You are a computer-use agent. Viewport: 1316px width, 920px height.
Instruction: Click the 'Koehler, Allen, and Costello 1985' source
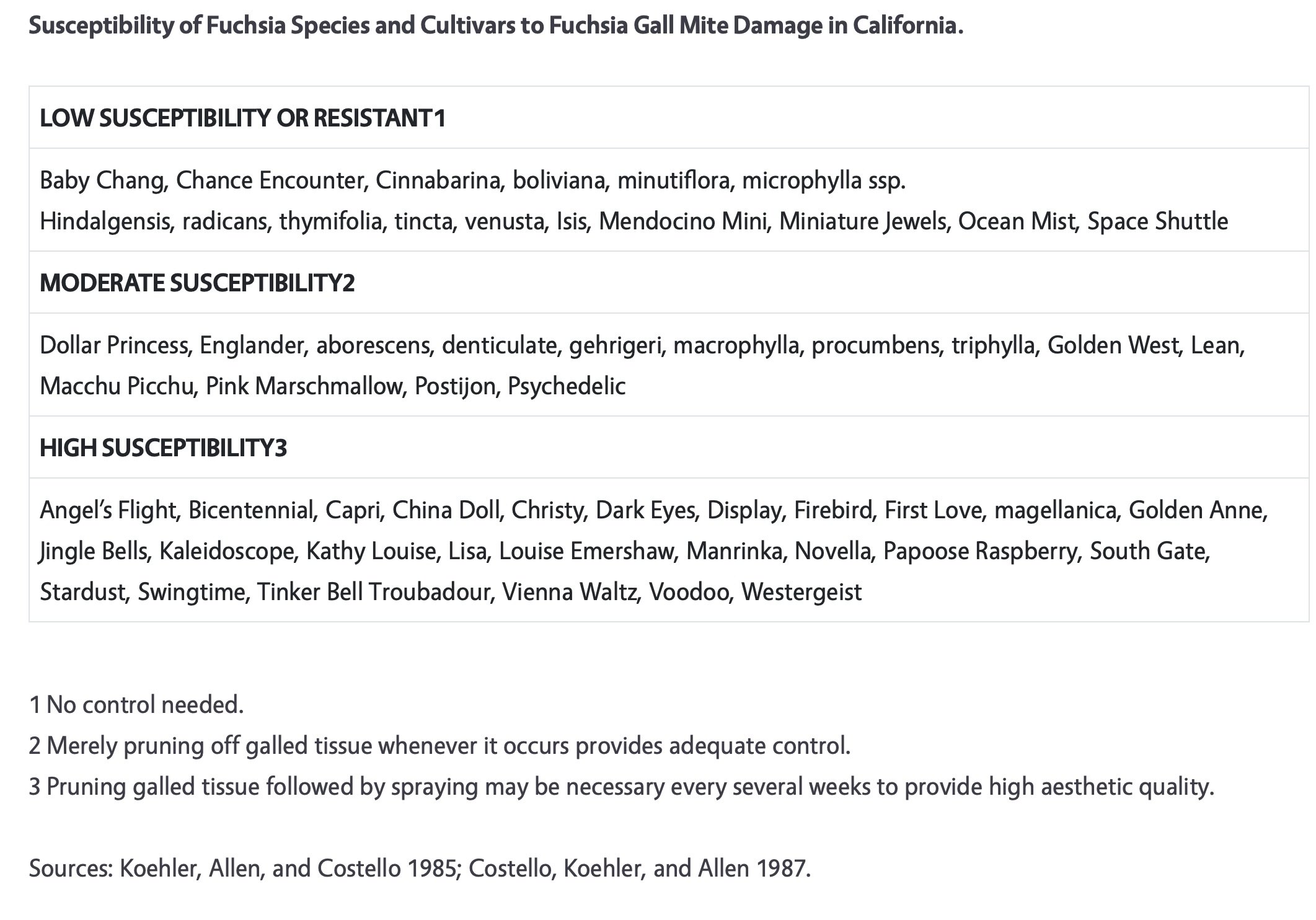click(x=288, y=869)
